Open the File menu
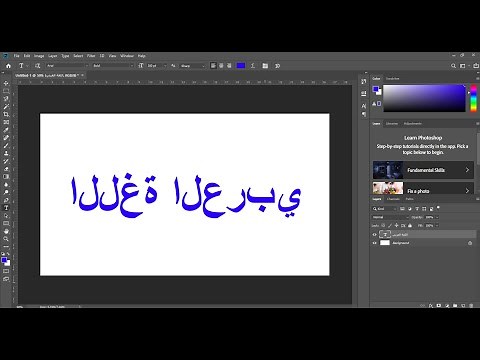 (16, 56)
